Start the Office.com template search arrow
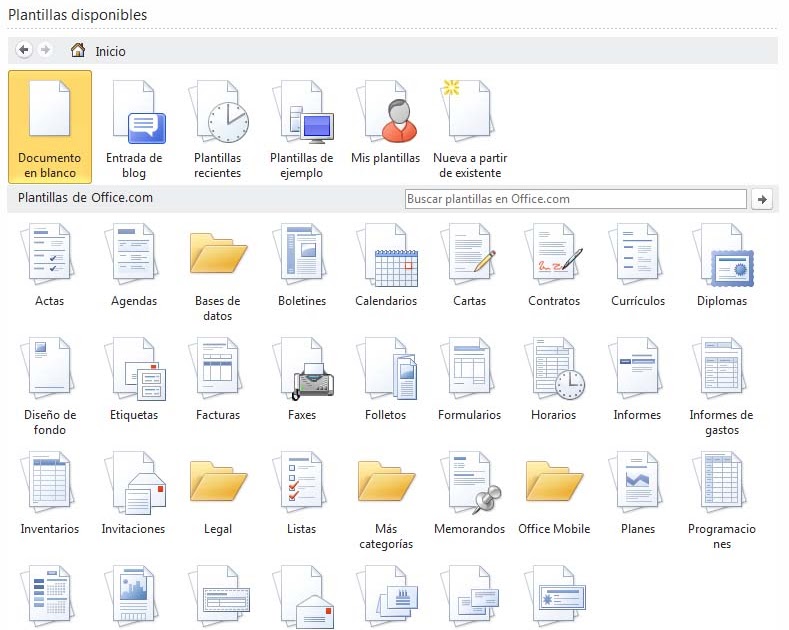The width and height of the screenshot is (789, 630). tap(762, 199)
